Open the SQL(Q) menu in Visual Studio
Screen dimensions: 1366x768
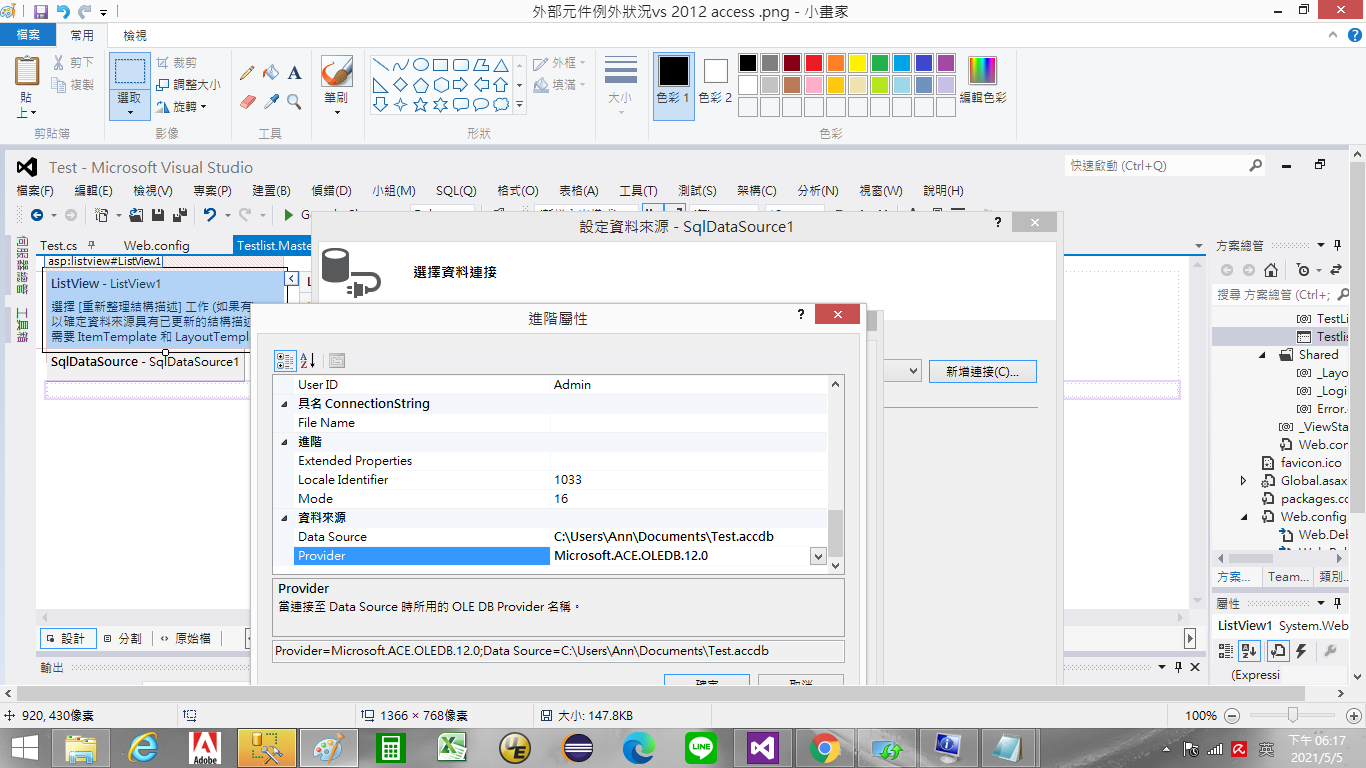coord(454,191)
